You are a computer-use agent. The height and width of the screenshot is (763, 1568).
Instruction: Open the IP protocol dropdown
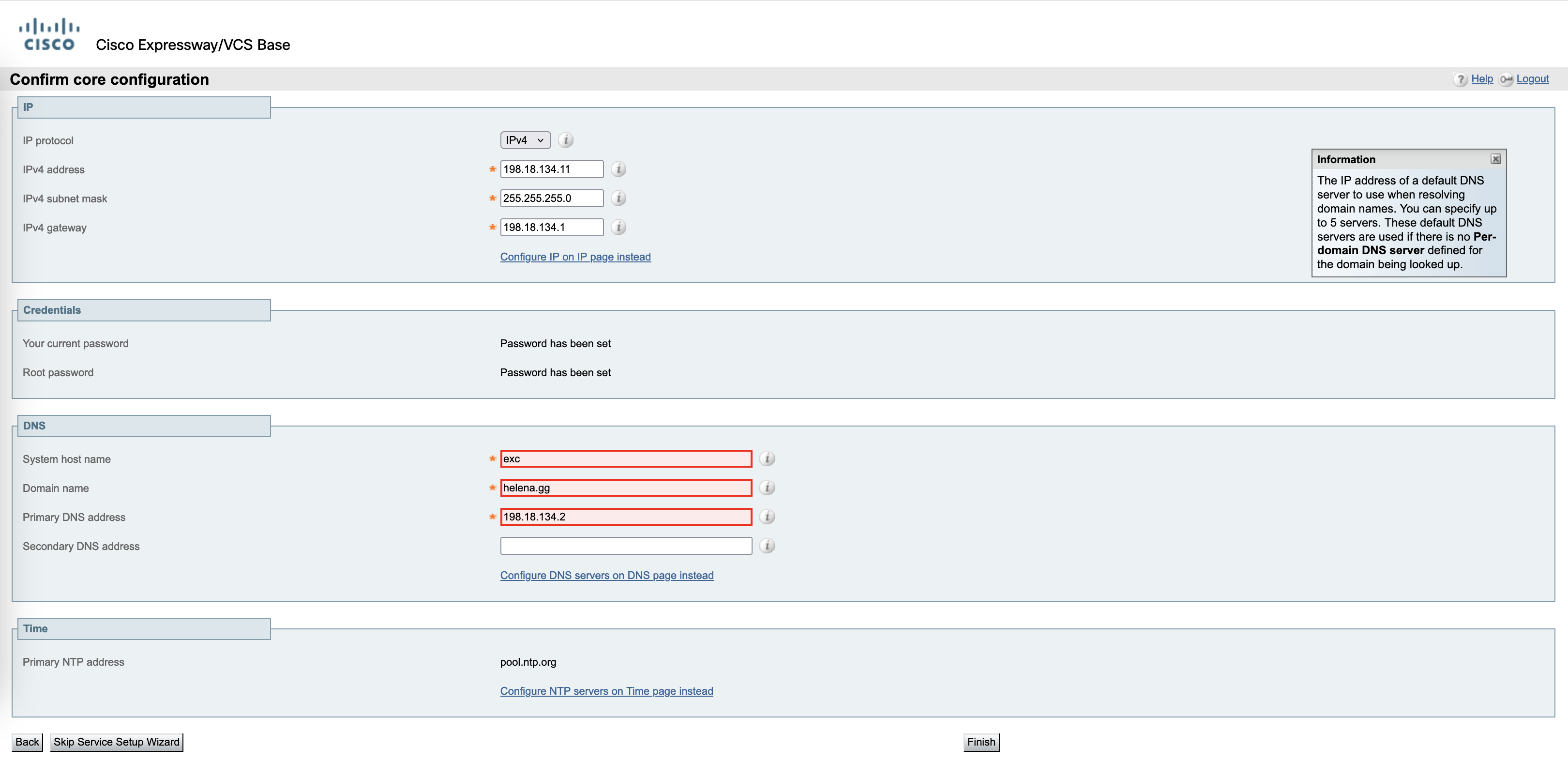(525, 140)
